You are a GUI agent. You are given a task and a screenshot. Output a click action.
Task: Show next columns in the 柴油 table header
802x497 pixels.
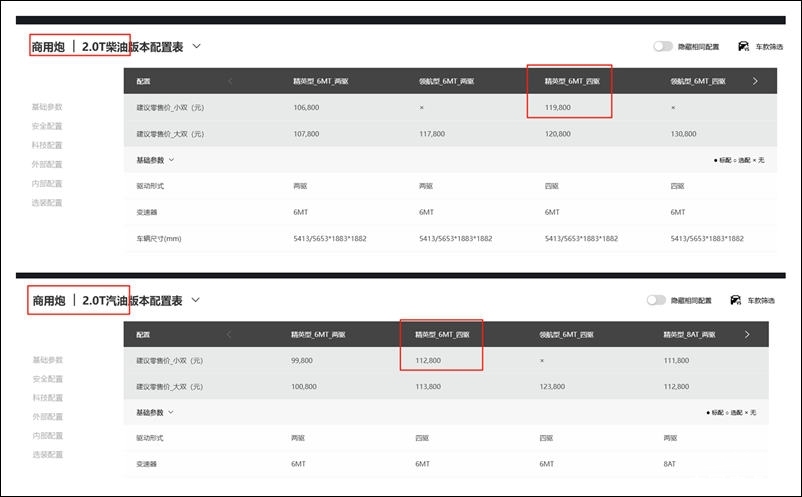(x=755, y=81)
